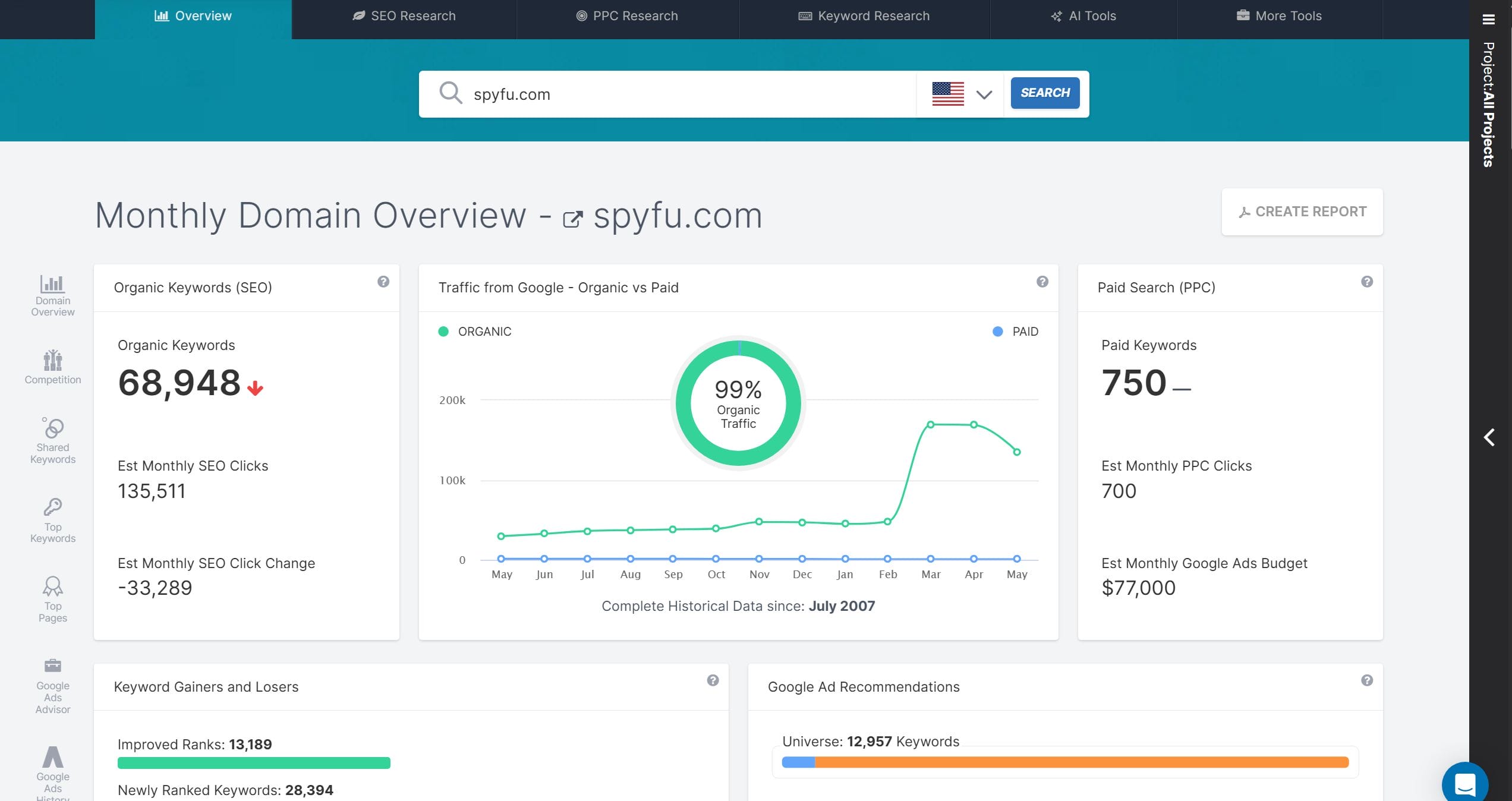Toggle the PAID legend item
This screenshot has width=1512, height=801.
1016,332
